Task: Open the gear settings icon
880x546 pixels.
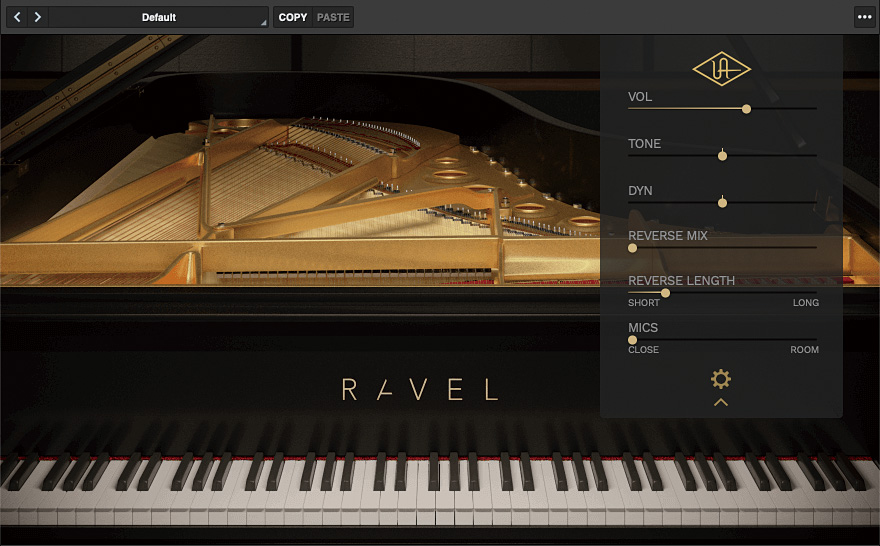Action: coord(721,379)
